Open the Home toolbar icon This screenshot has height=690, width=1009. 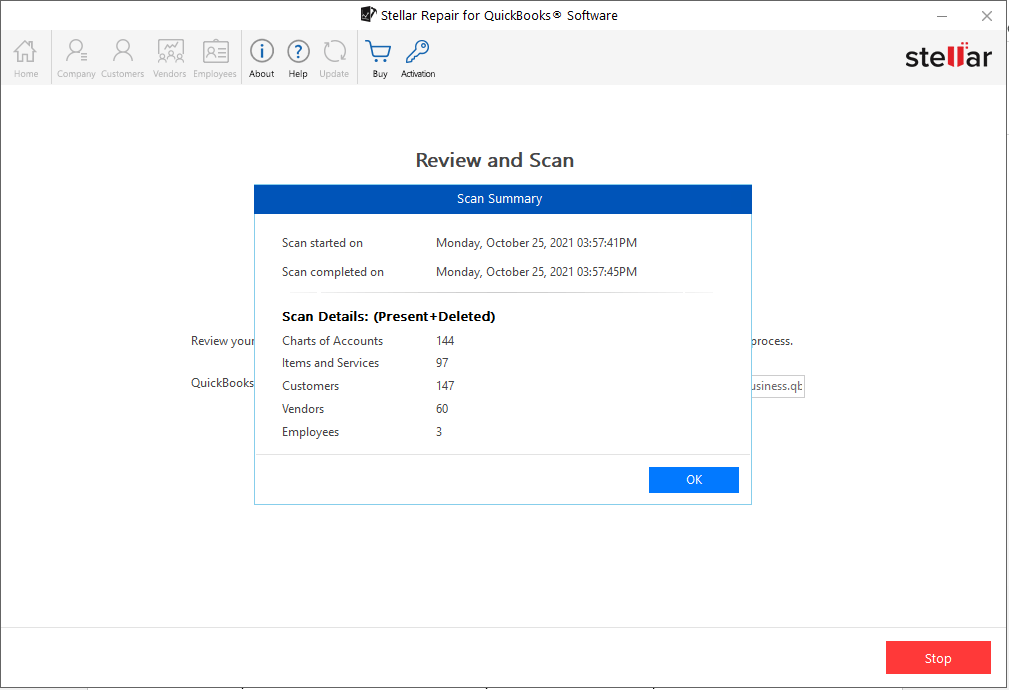(x=26, y=59)
